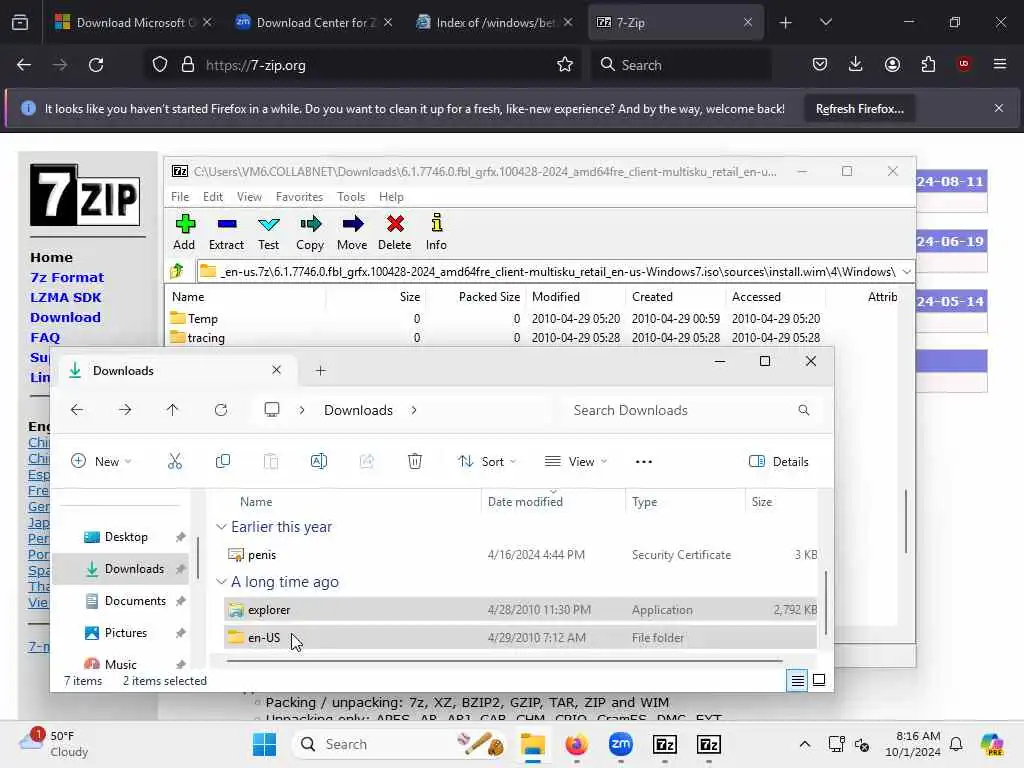Rename the selection using Explorer's rename icon

click(319, 462)
